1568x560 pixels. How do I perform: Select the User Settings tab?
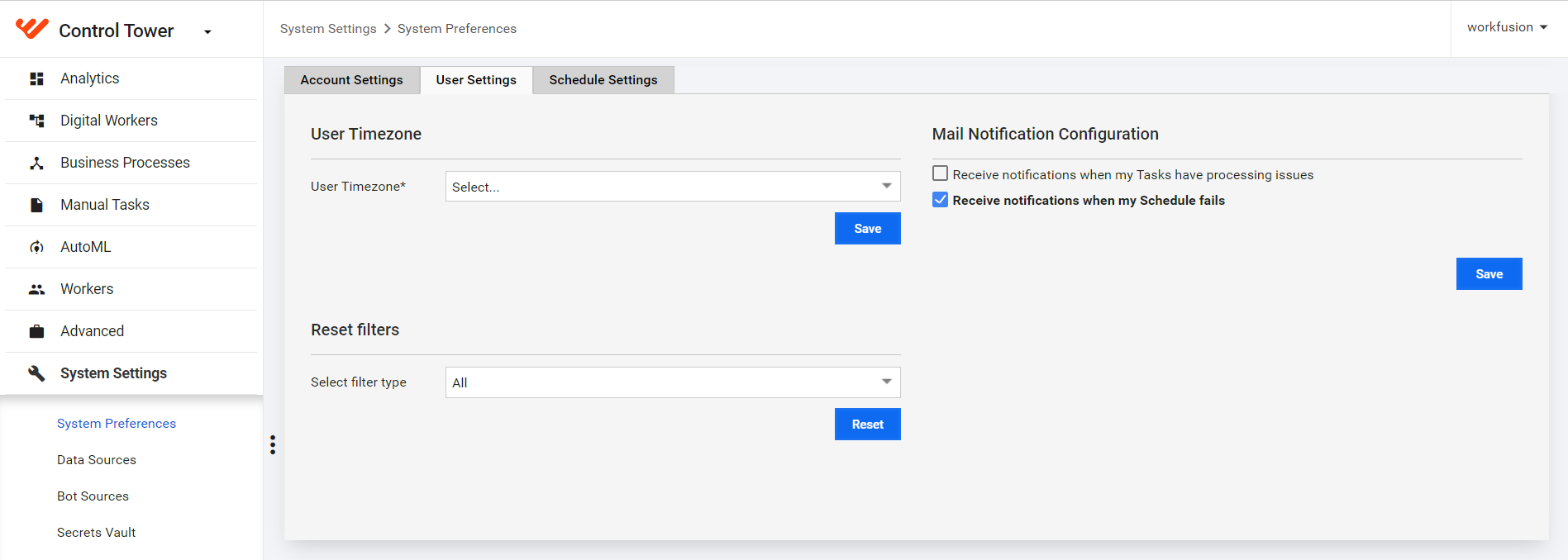[476, 80]
